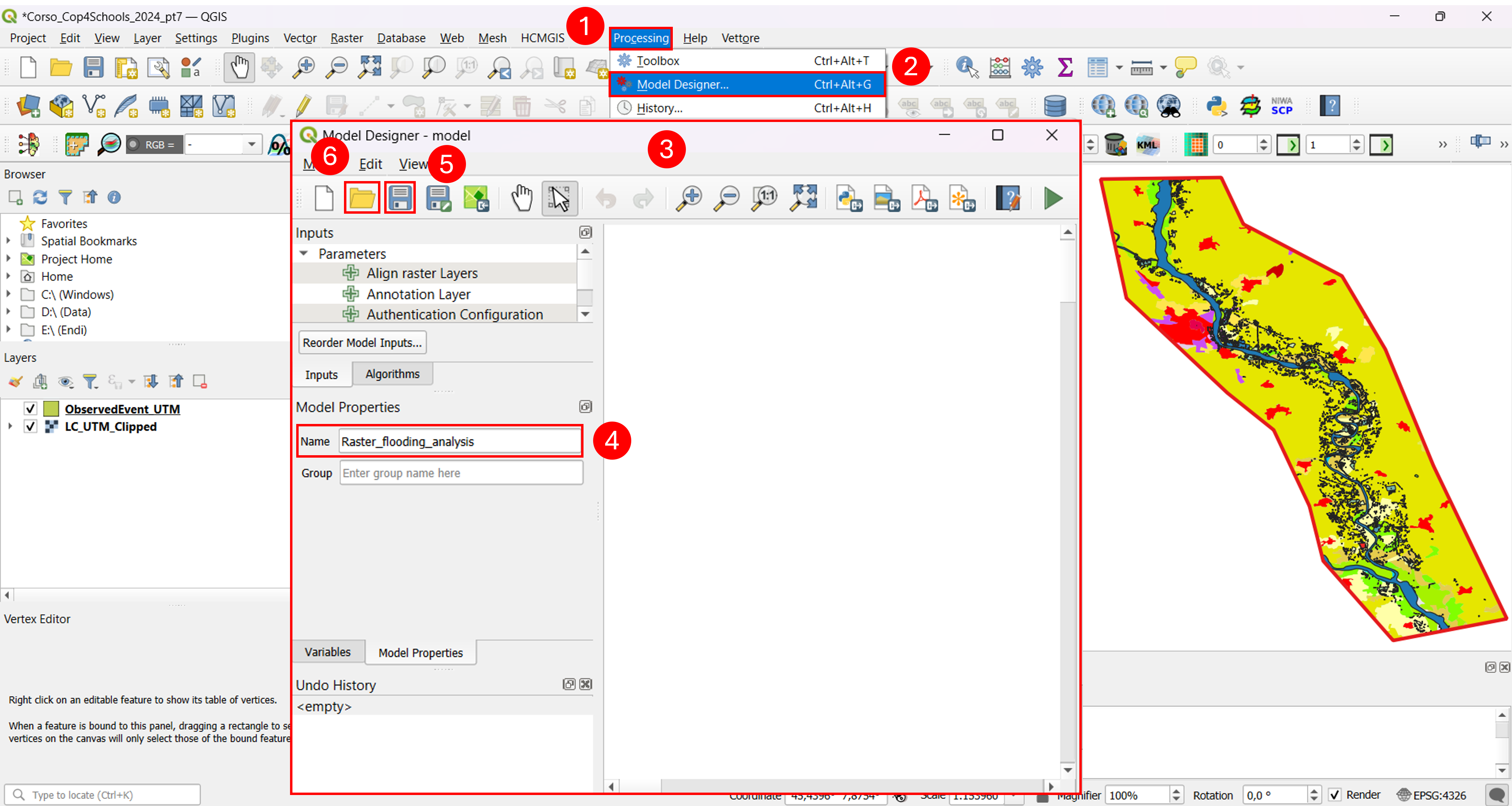Viewport: 1512px width, 806px height.
Task: Toggle the Render checkbox in status bar
Action: [x=1334, y=794]
